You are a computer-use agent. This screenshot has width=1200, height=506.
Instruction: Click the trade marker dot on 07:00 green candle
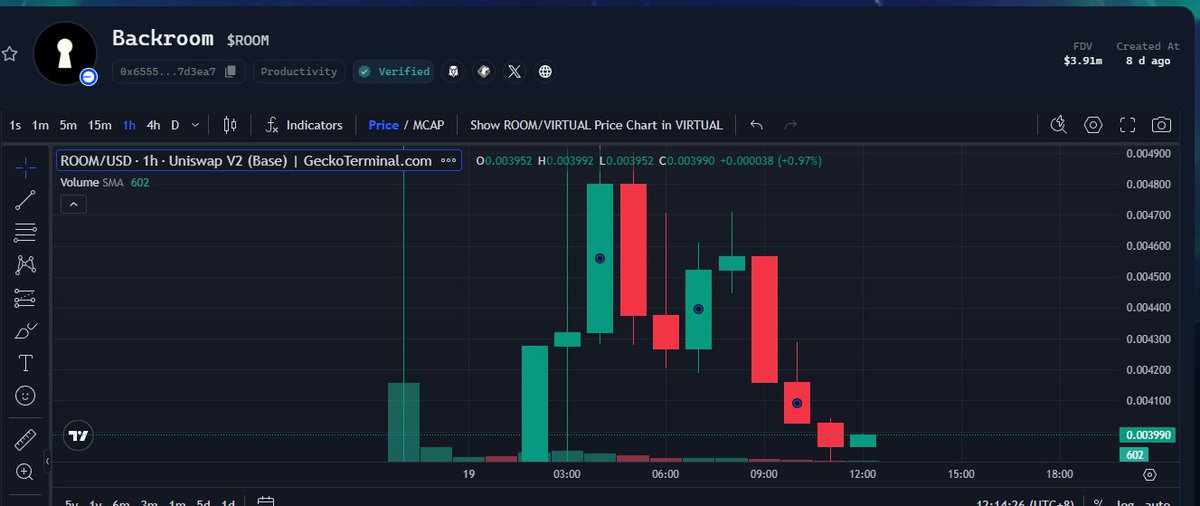tap(698, 310)
